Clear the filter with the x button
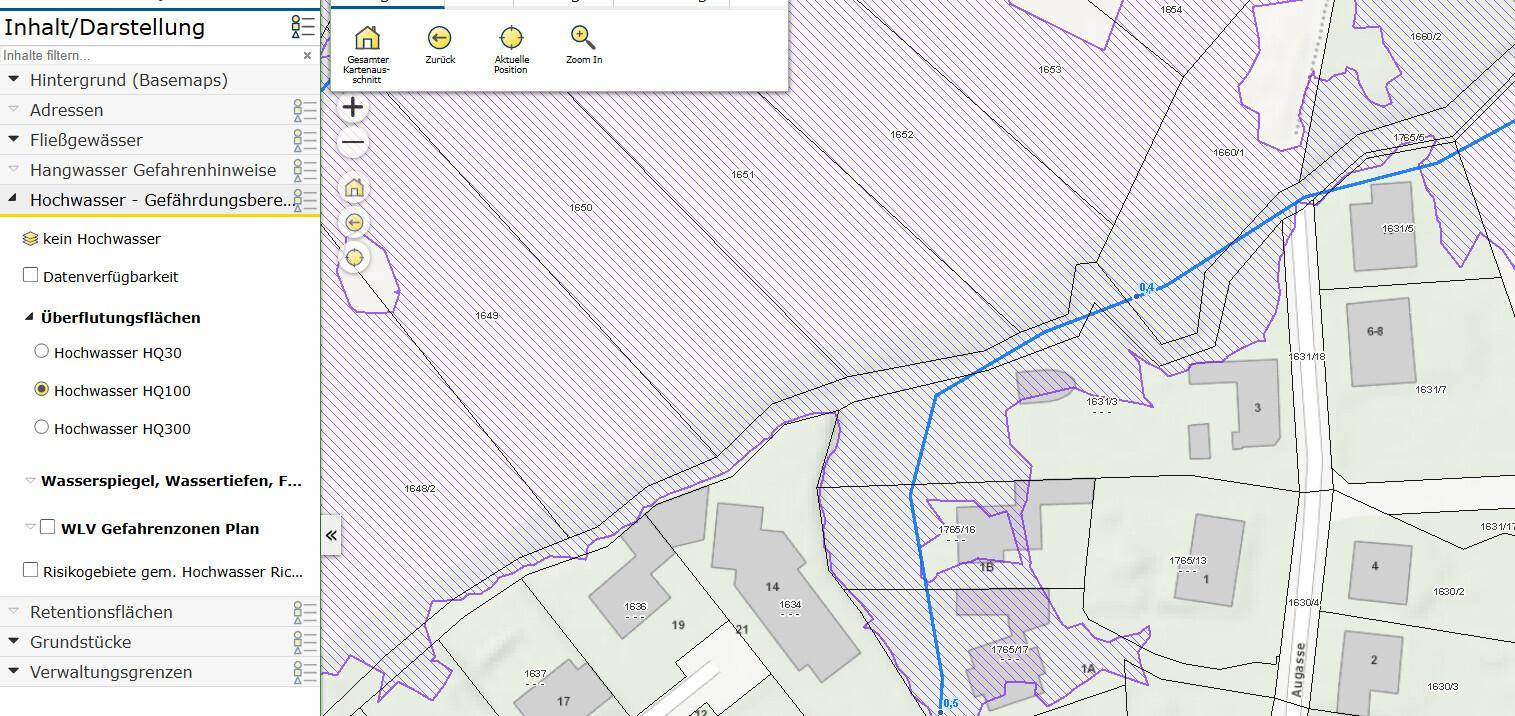This screenshot has width=1515, height=716. (x=307, y=56)
